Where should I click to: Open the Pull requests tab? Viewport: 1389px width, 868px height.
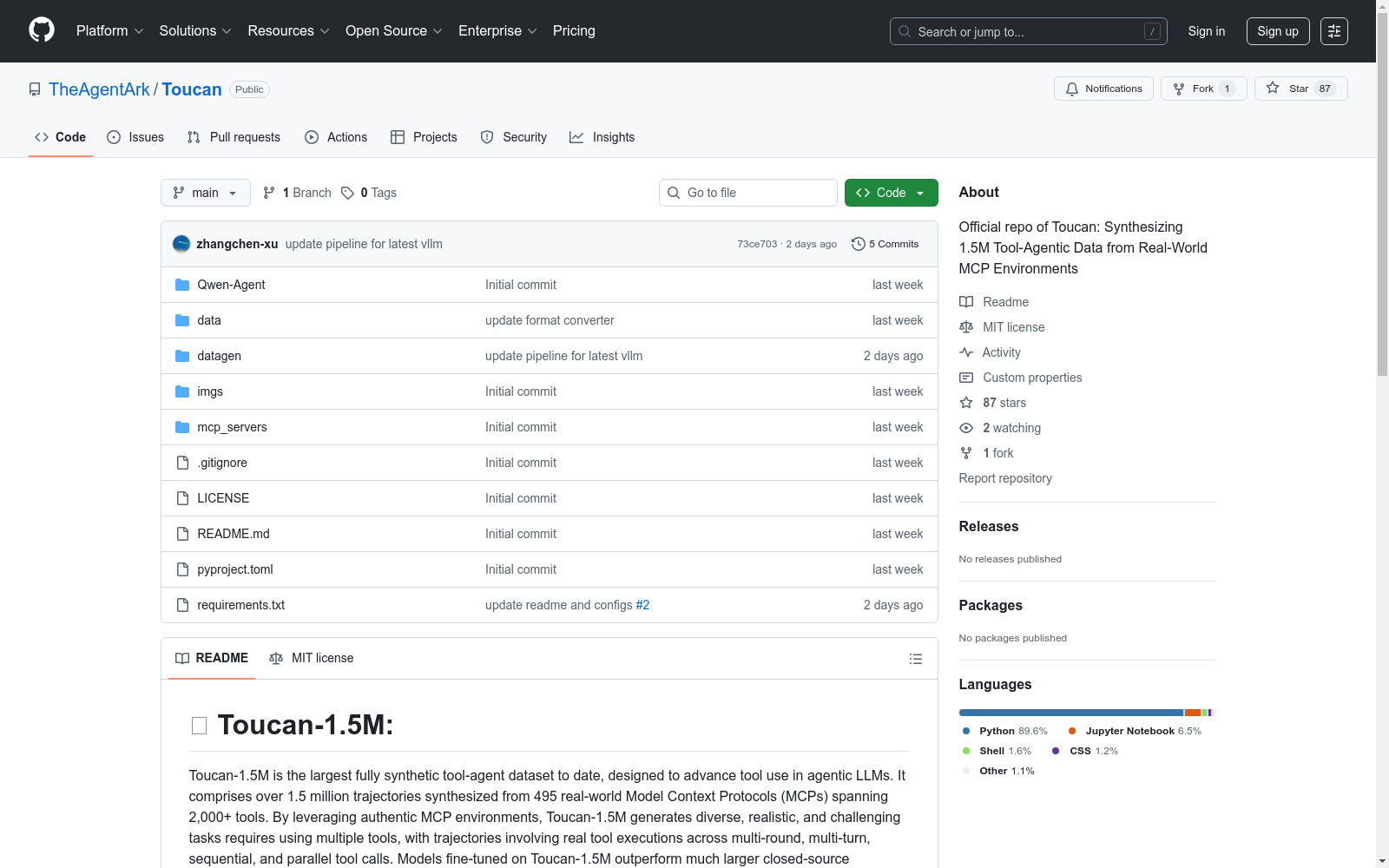(234, 137)
